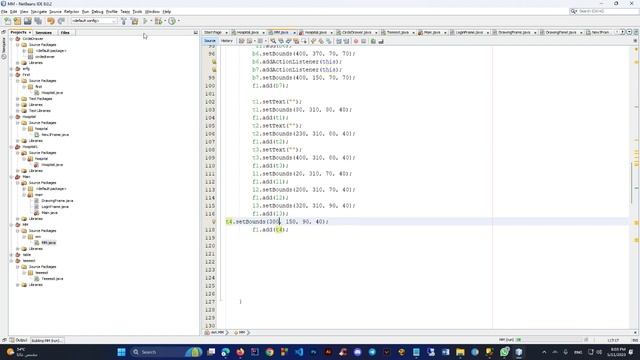The height and width of the screenshot is (360, 640).
Task: Open the default config dropdown
Action: click(x=94, y=21)
